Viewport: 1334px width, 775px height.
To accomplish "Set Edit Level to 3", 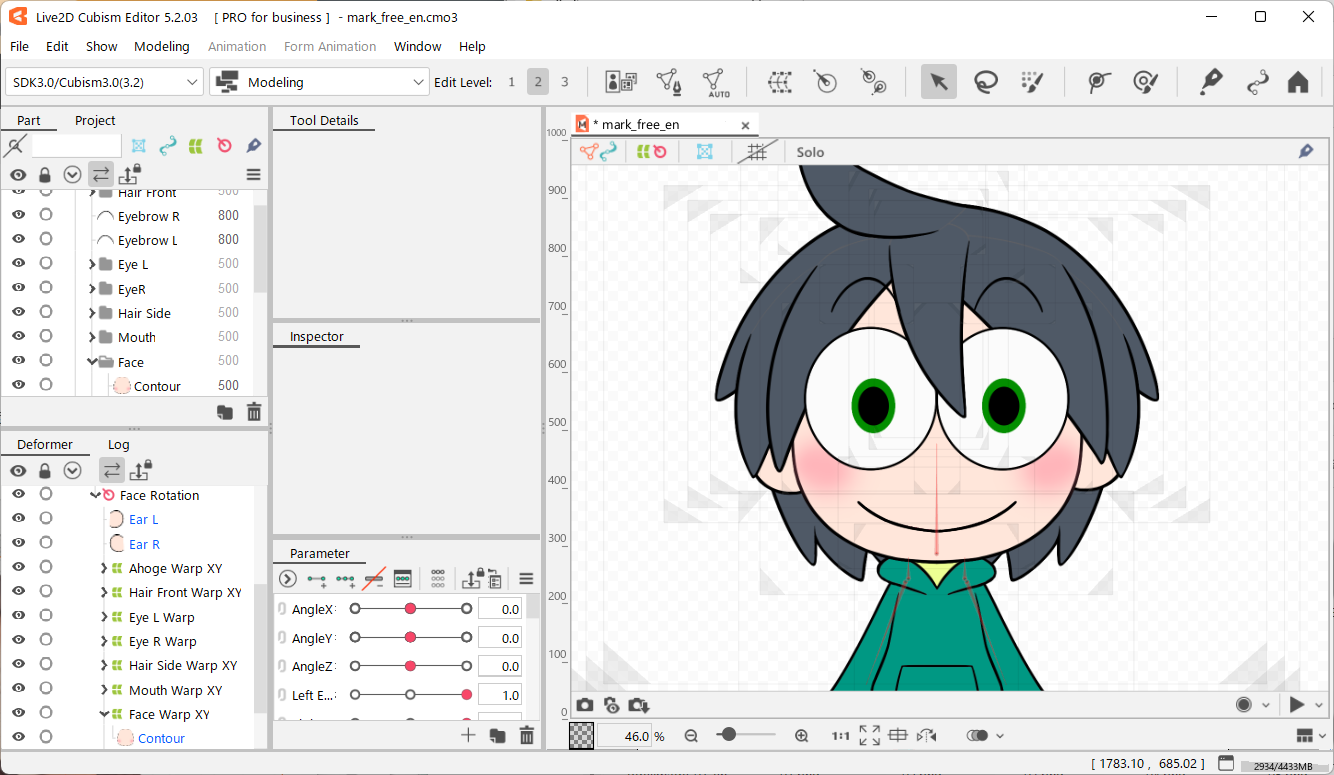I will 564,82.
